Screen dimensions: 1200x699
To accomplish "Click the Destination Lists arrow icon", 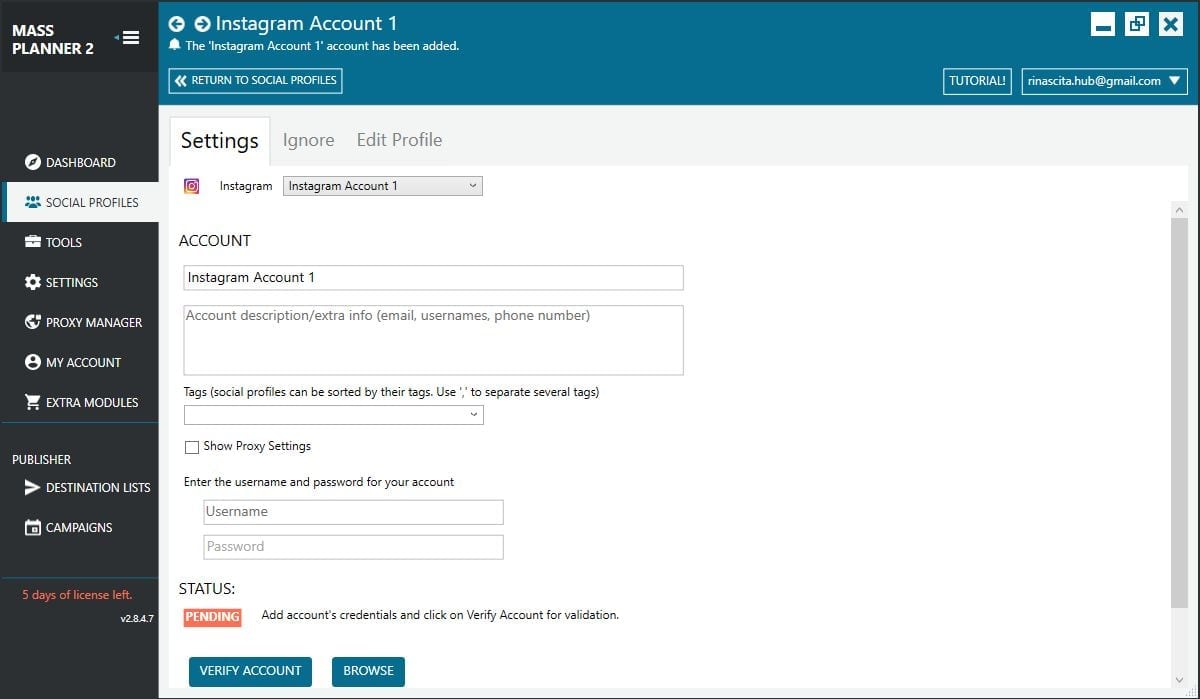I will point(33,487).
